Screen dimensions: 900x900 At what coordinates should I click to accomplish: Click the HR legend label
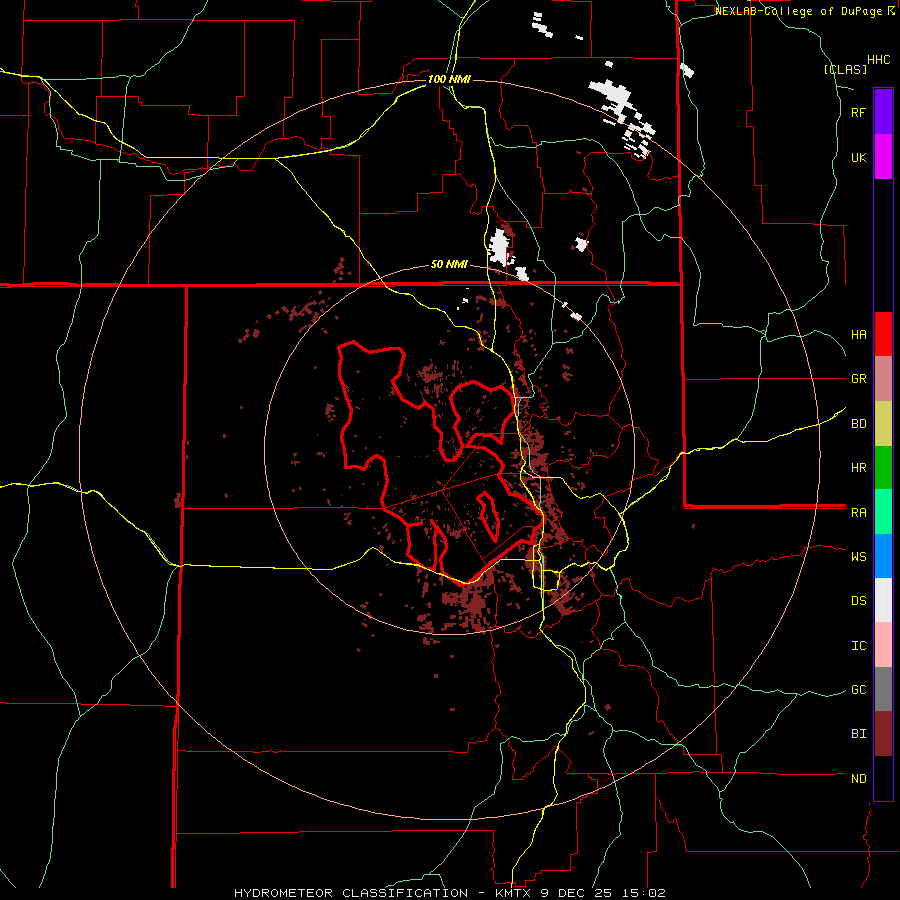[858, 468]
